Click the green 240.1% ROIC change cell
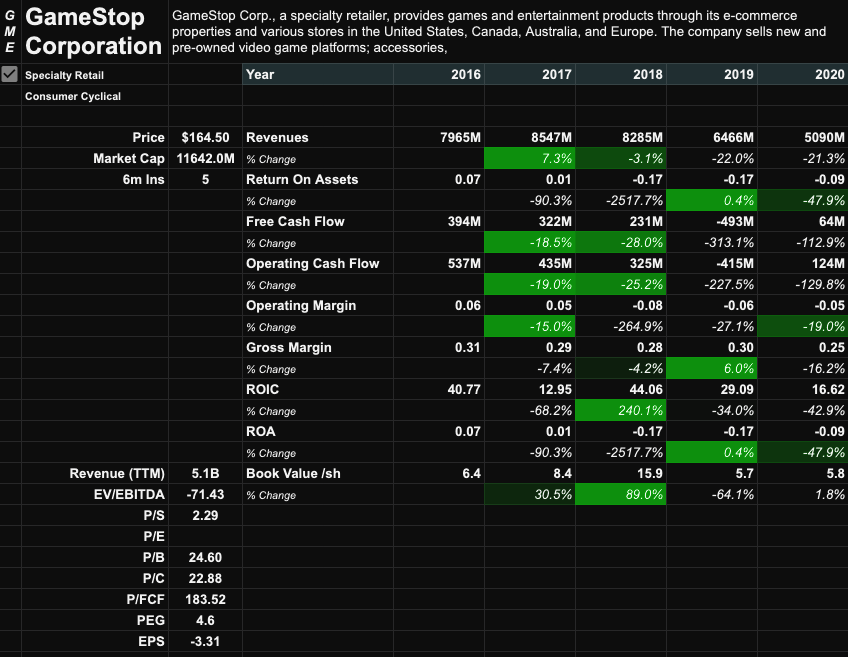The height and width of the screenshot is (657, 848). [620, 410]
